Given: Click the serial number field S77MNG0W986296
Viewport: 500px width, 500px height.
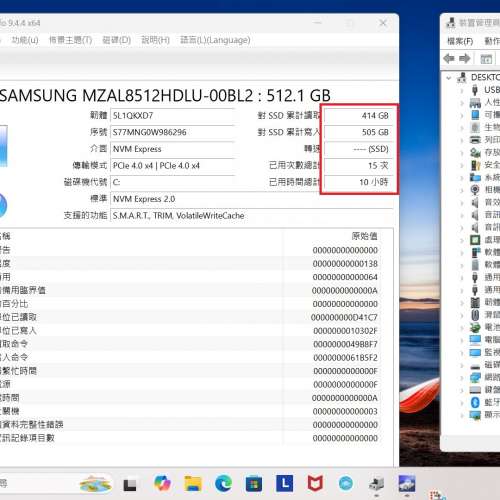Looking at the screenshot, I should [173, 132].
